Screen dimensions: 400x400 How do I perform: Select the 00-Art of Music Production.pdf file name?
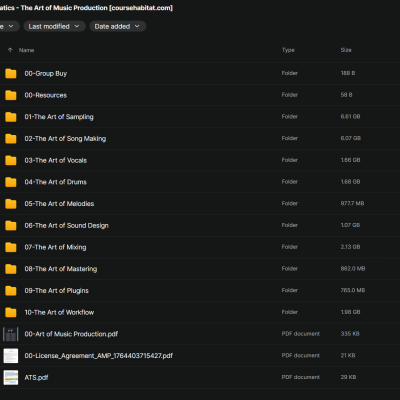[71, 334]
